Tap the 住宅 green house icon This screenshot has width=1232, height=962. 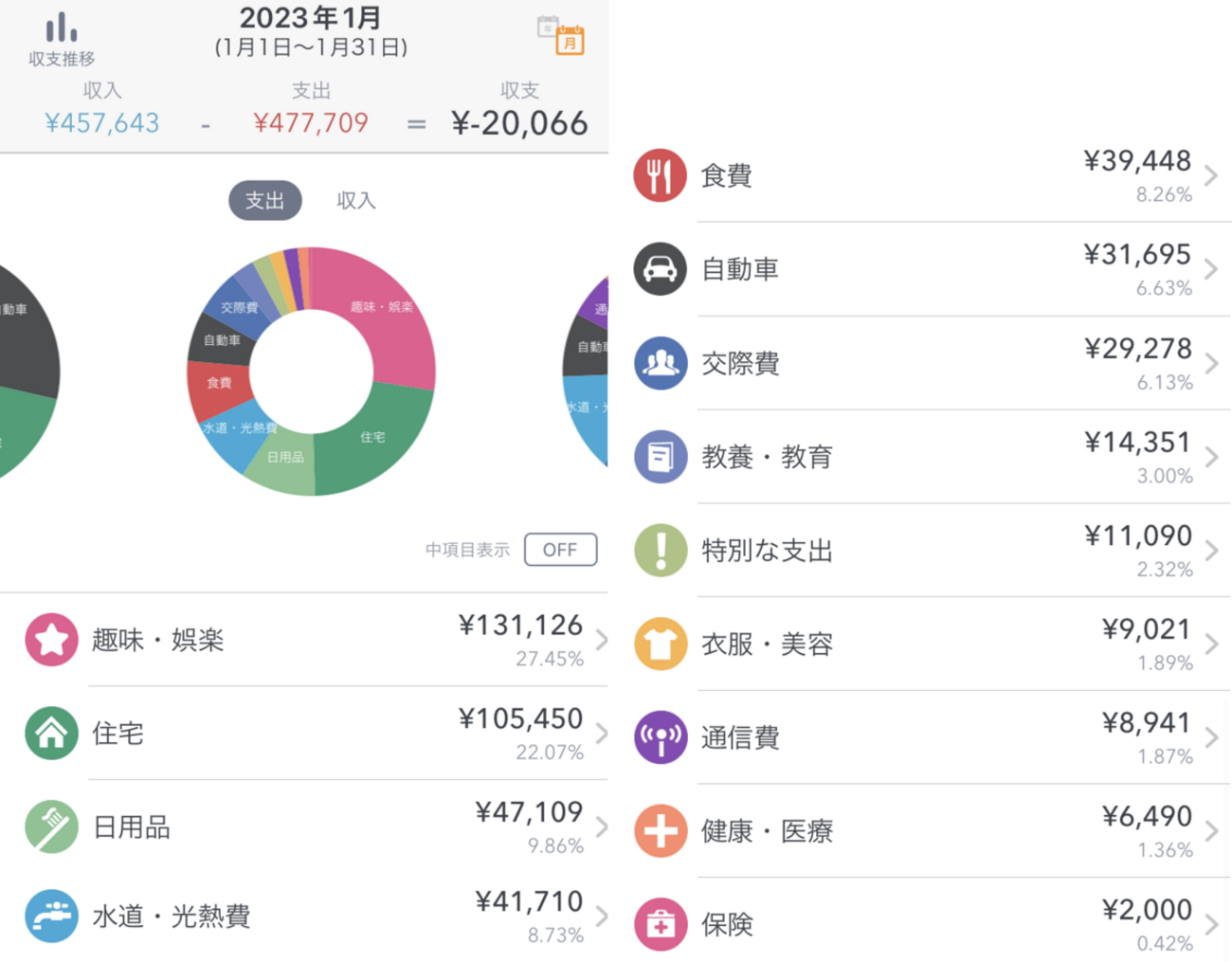pos(51,734)
